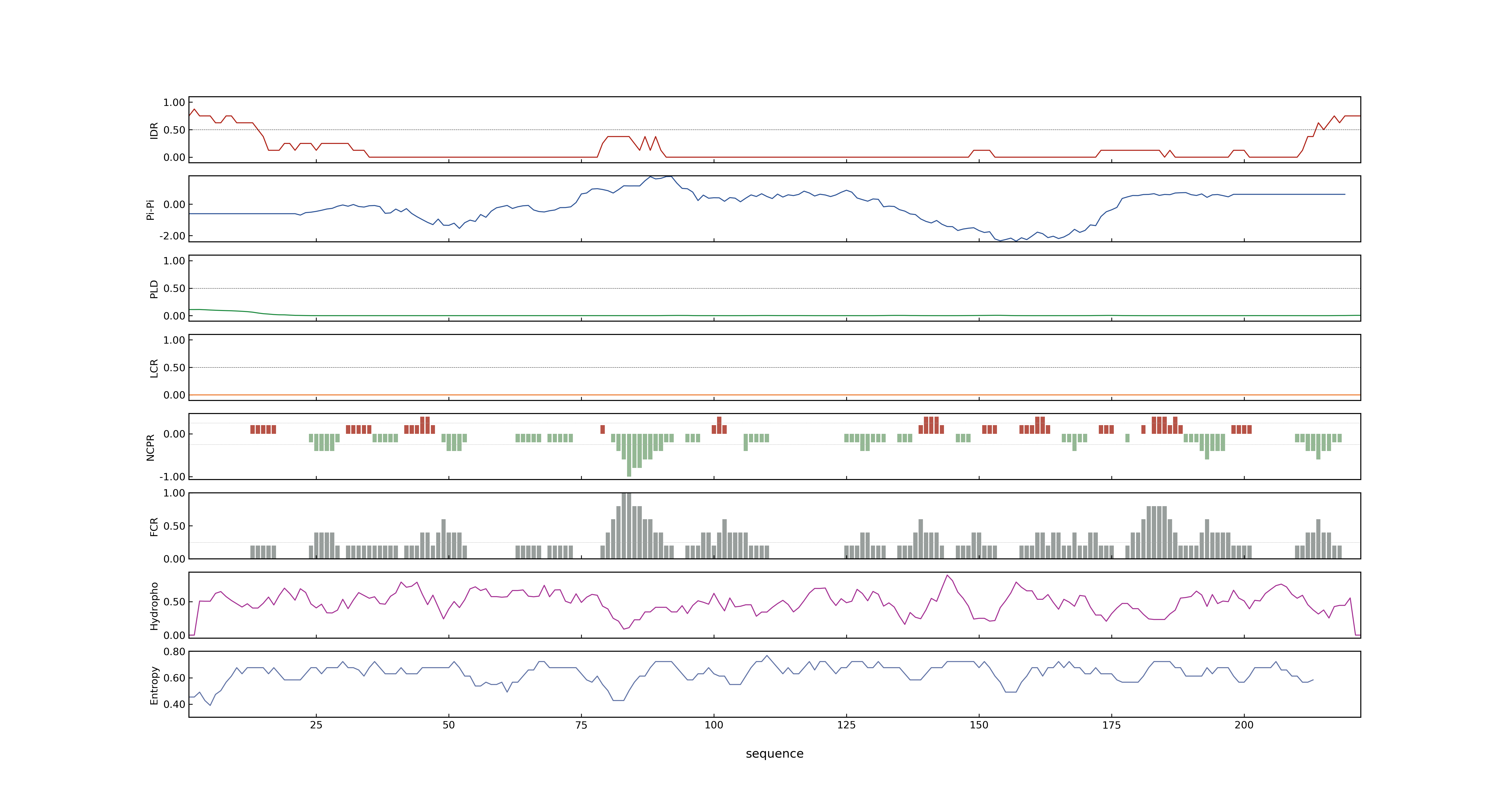Click the 1.00 tick on PLD axis

tap(174, 260)
